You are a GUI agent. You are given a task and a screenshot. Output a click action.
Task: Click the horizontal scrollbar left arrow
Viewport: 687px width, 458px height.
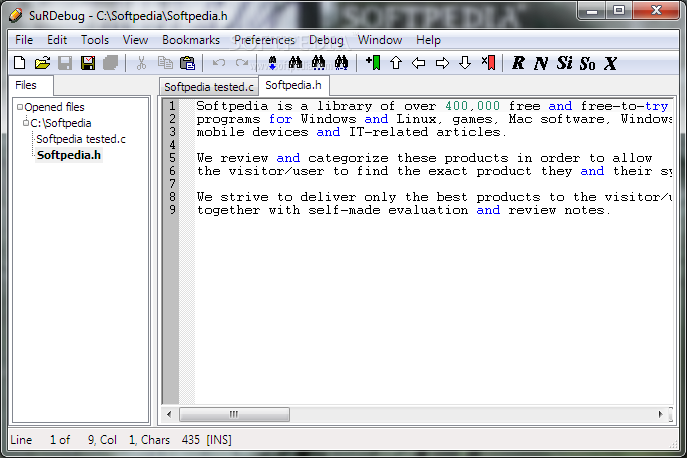(169, 414)
